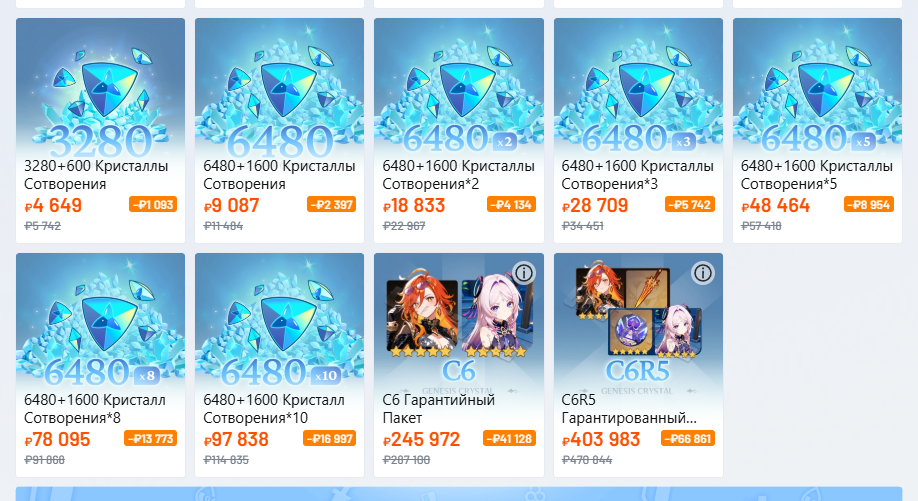Viewport: 918px width, 501px height.
Task: Click the 6480 x3 crystal pack image
Action: 638,88
